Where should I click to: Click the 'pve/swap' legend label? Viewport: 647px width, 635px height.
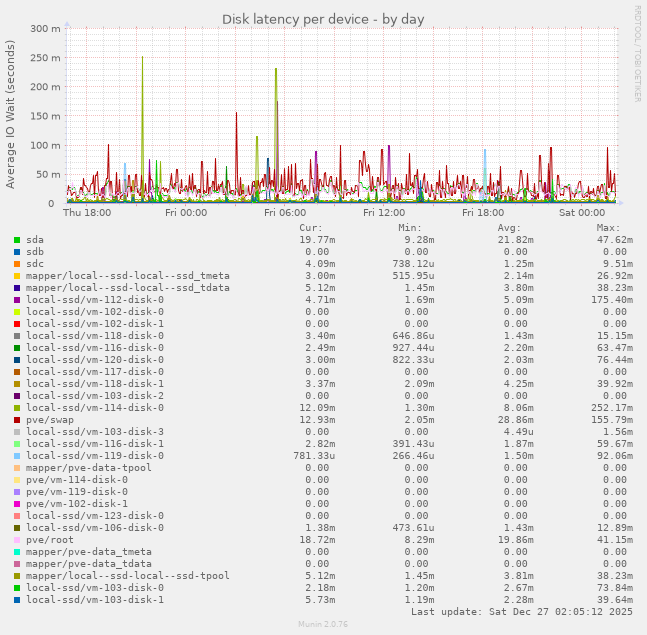[50, 420]
